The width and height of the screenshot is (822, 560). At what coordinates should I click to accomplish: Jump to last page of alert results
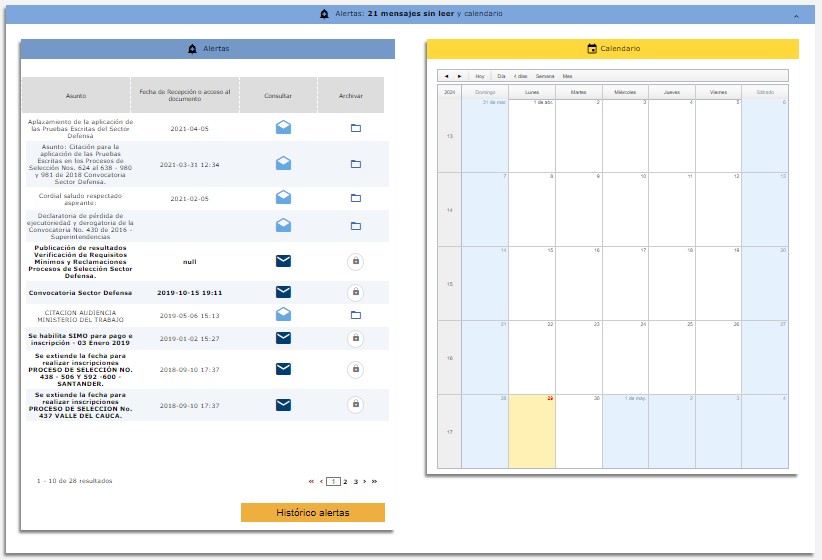[x=374, y=481]
